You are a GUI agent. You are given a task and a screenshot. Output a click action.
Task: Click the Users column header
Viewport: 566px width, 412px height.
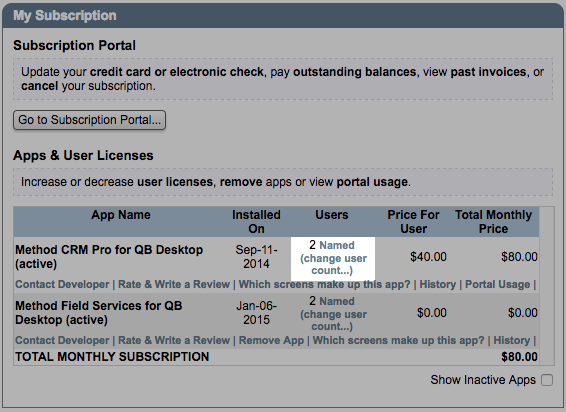[332, 215]
